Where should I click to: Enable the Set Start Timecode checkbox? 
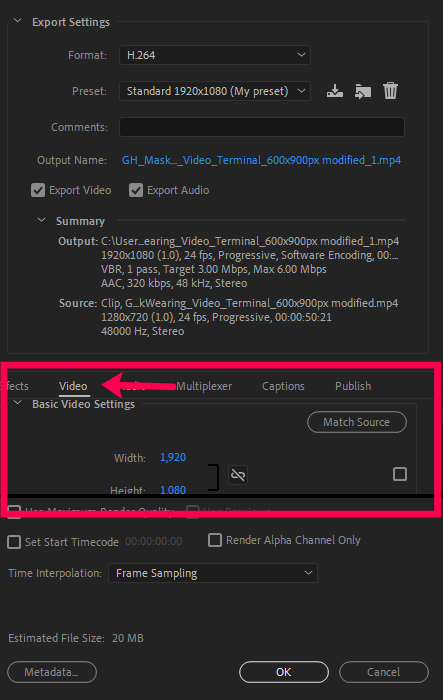click(14, 542)
